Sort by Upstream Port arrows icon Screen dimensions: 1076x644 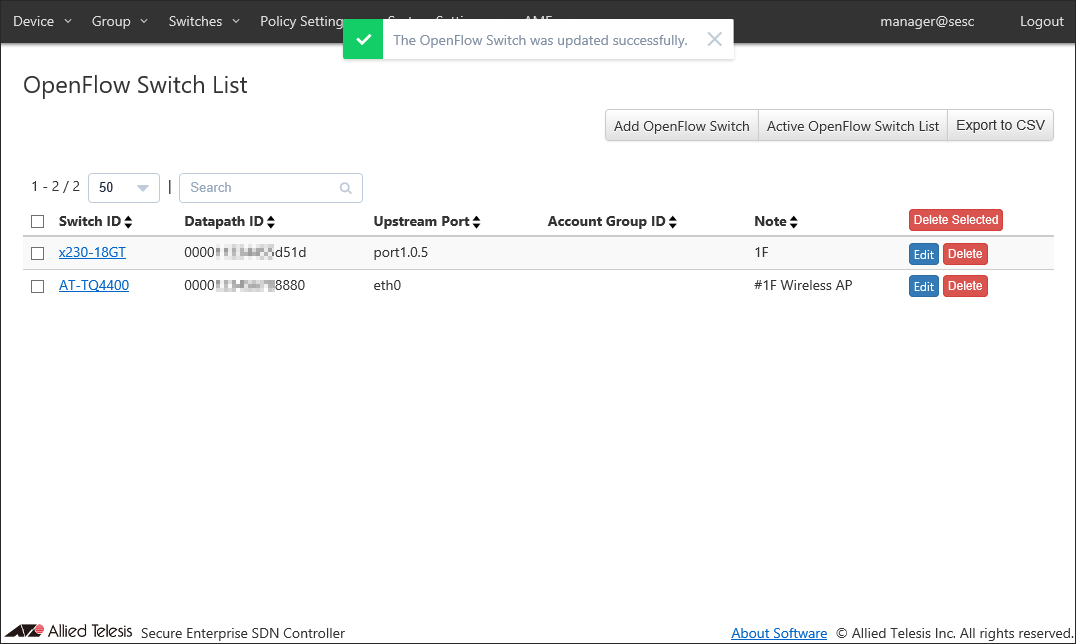477,222
